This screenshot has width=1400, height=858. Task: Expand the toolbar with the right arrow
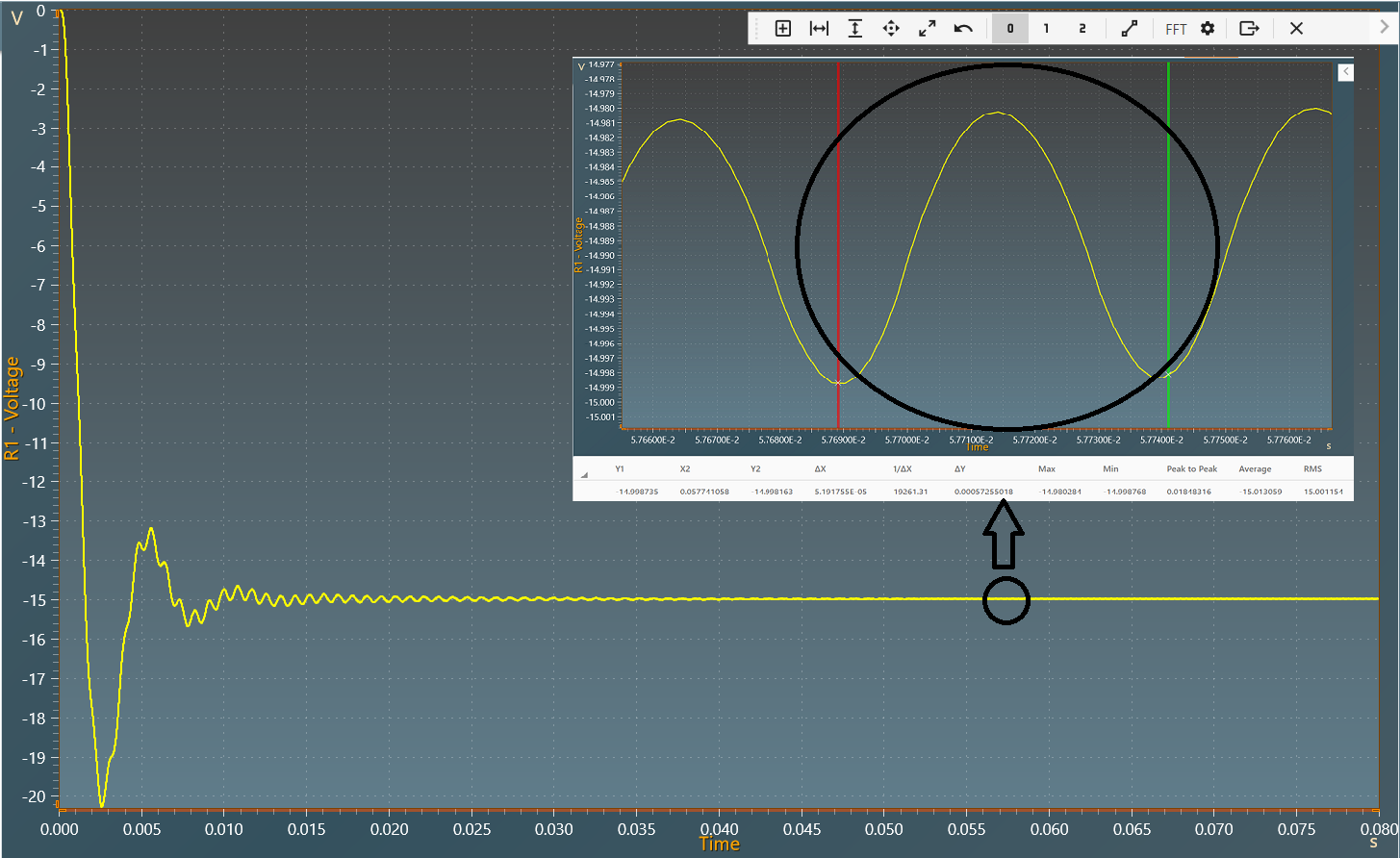tap(1385, 28)
